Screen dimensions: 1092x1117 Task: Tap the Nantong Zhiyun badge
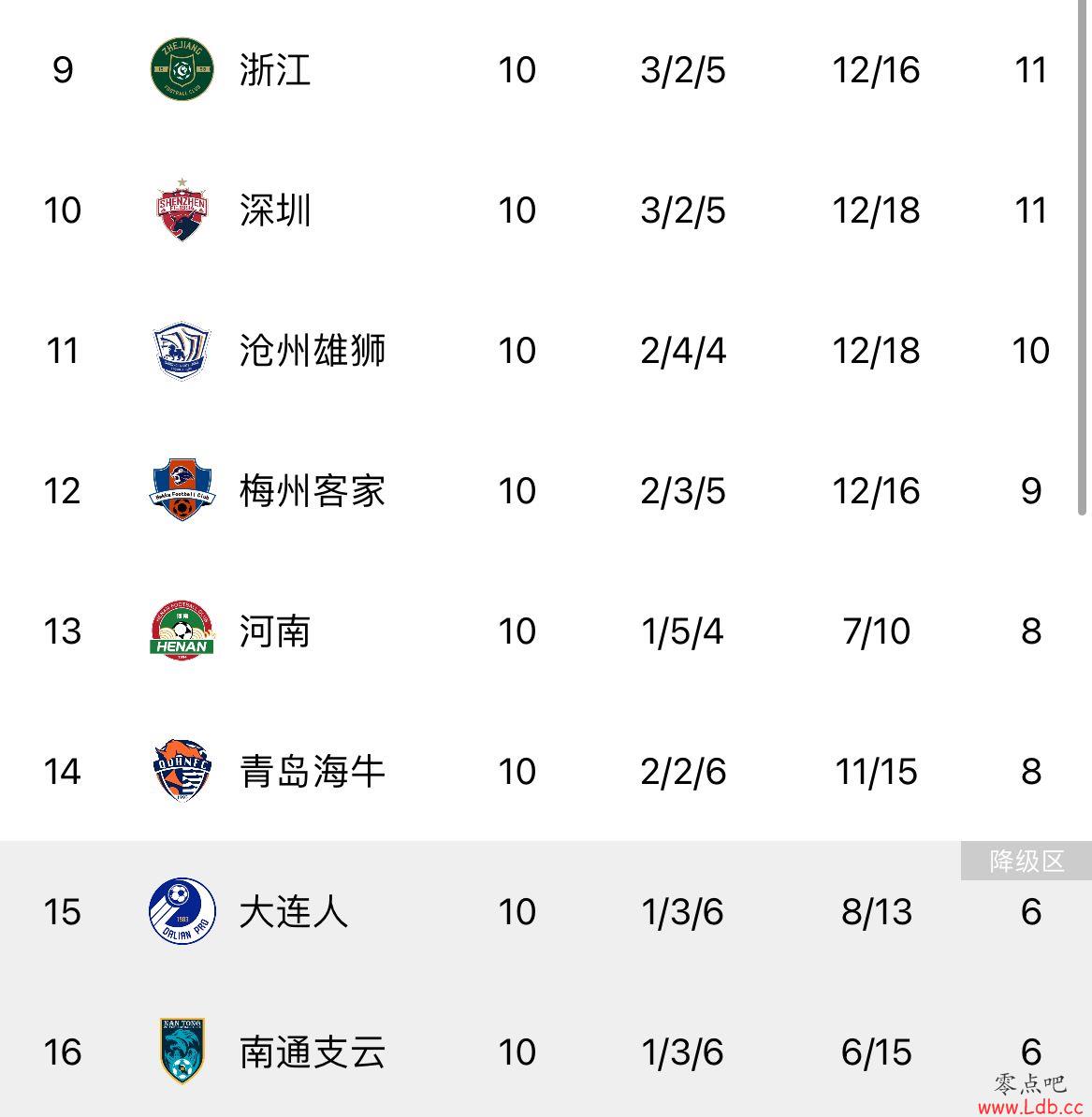point(182,1051)
